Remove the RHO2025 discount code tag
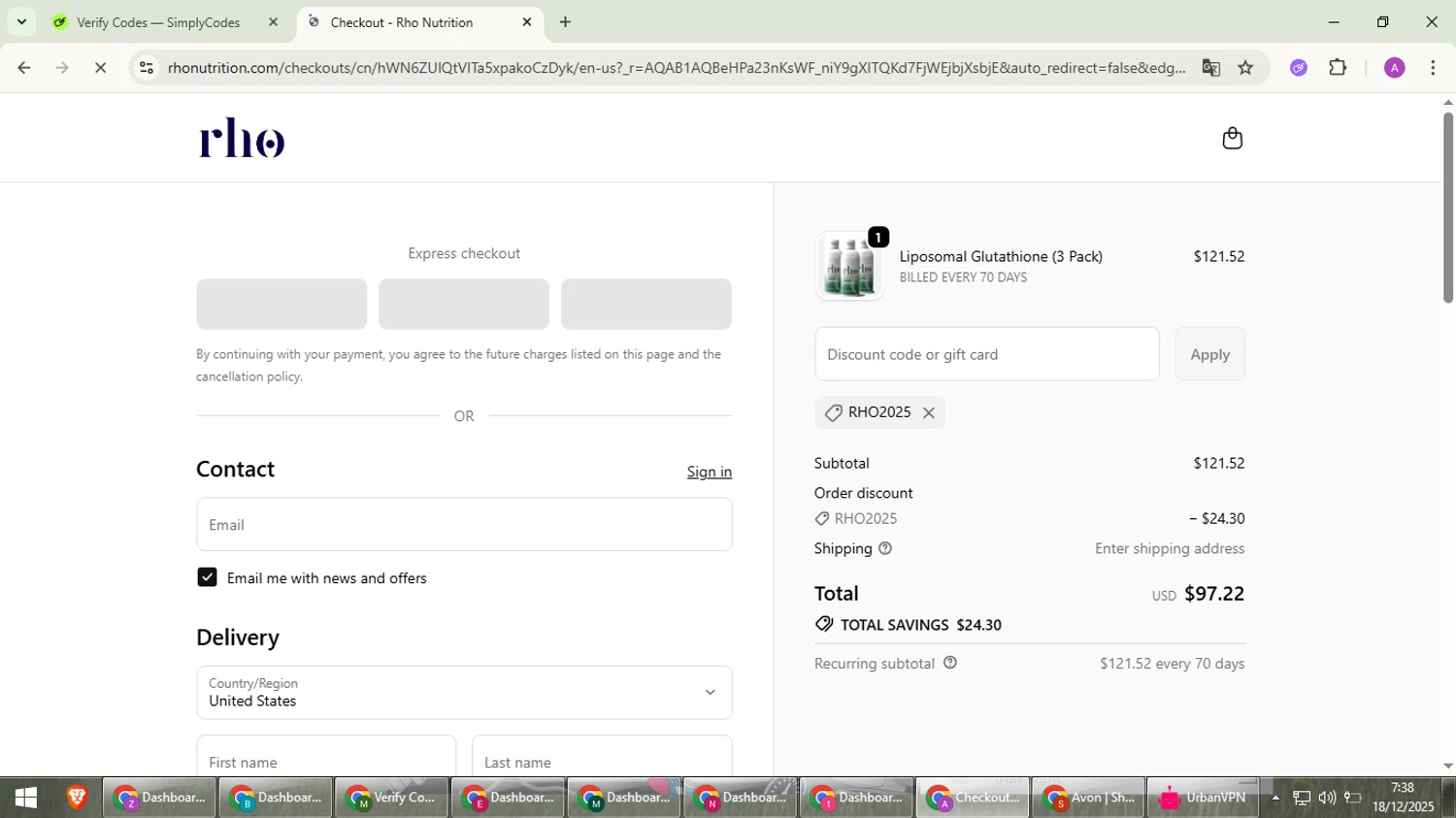The height and width of the screenshot is (818, 1456). [929, 412]
